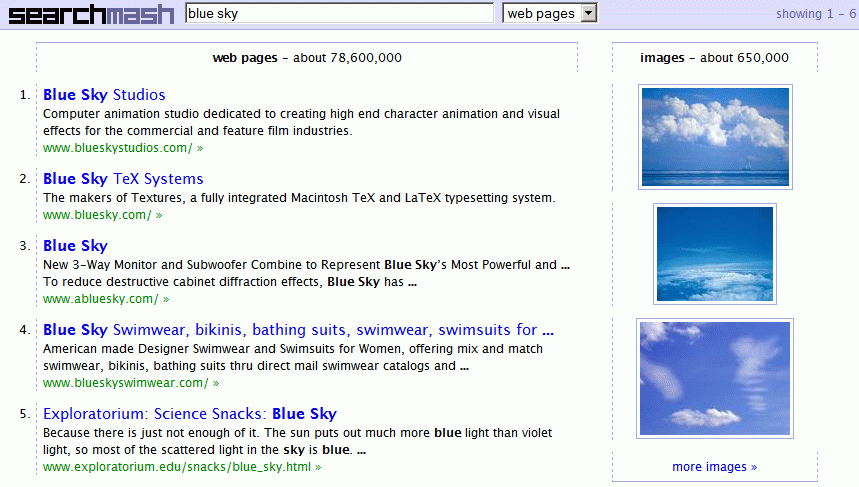Click result number 5 marker

pos(25,413)
